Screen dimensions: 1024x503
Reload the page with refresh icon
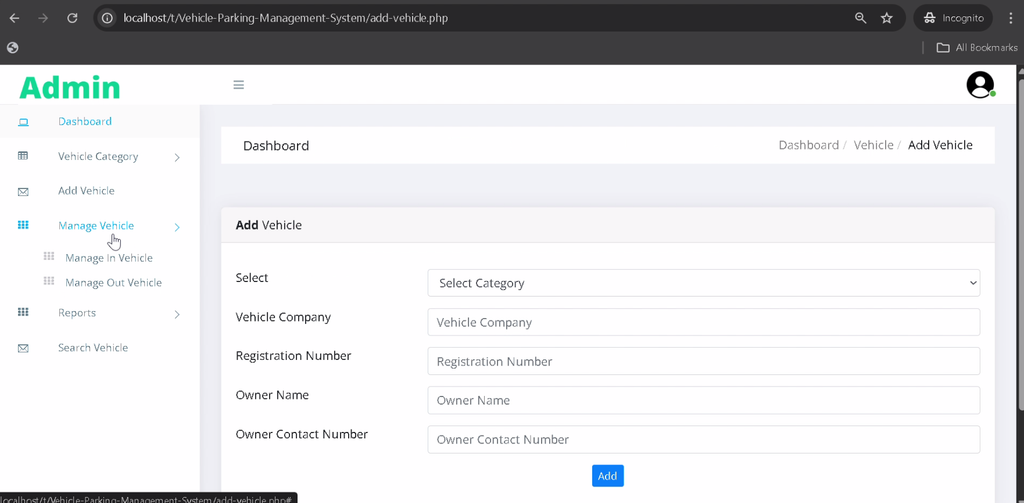point(72,18)
